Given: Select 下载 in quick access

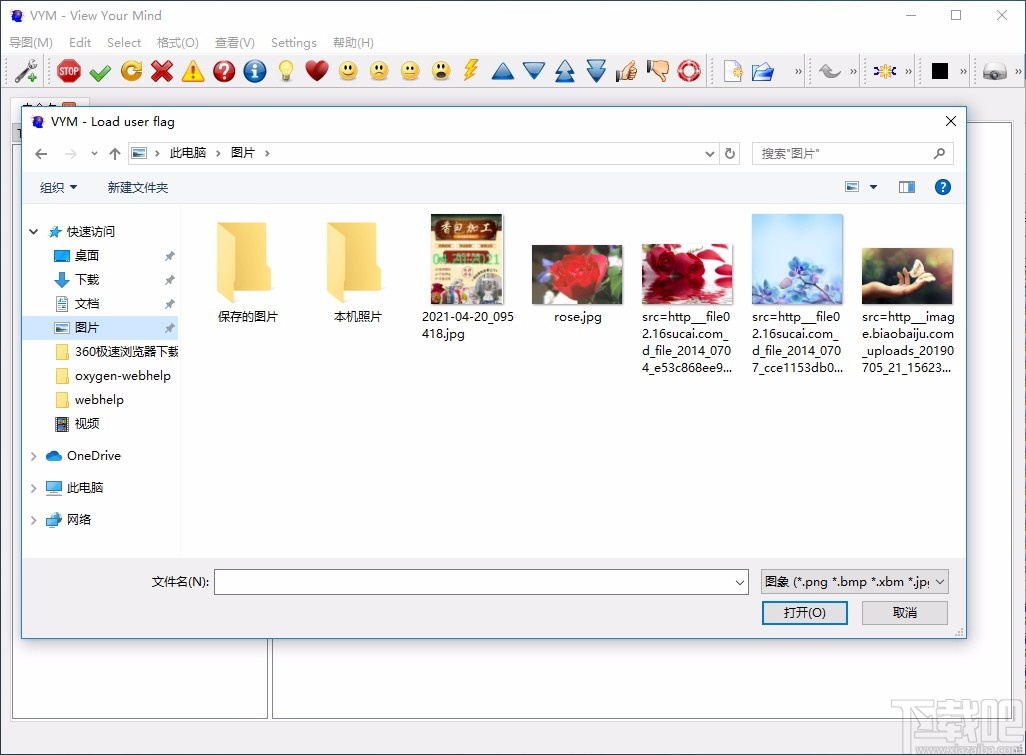Looking at the screenshot, I should (87, 280).
